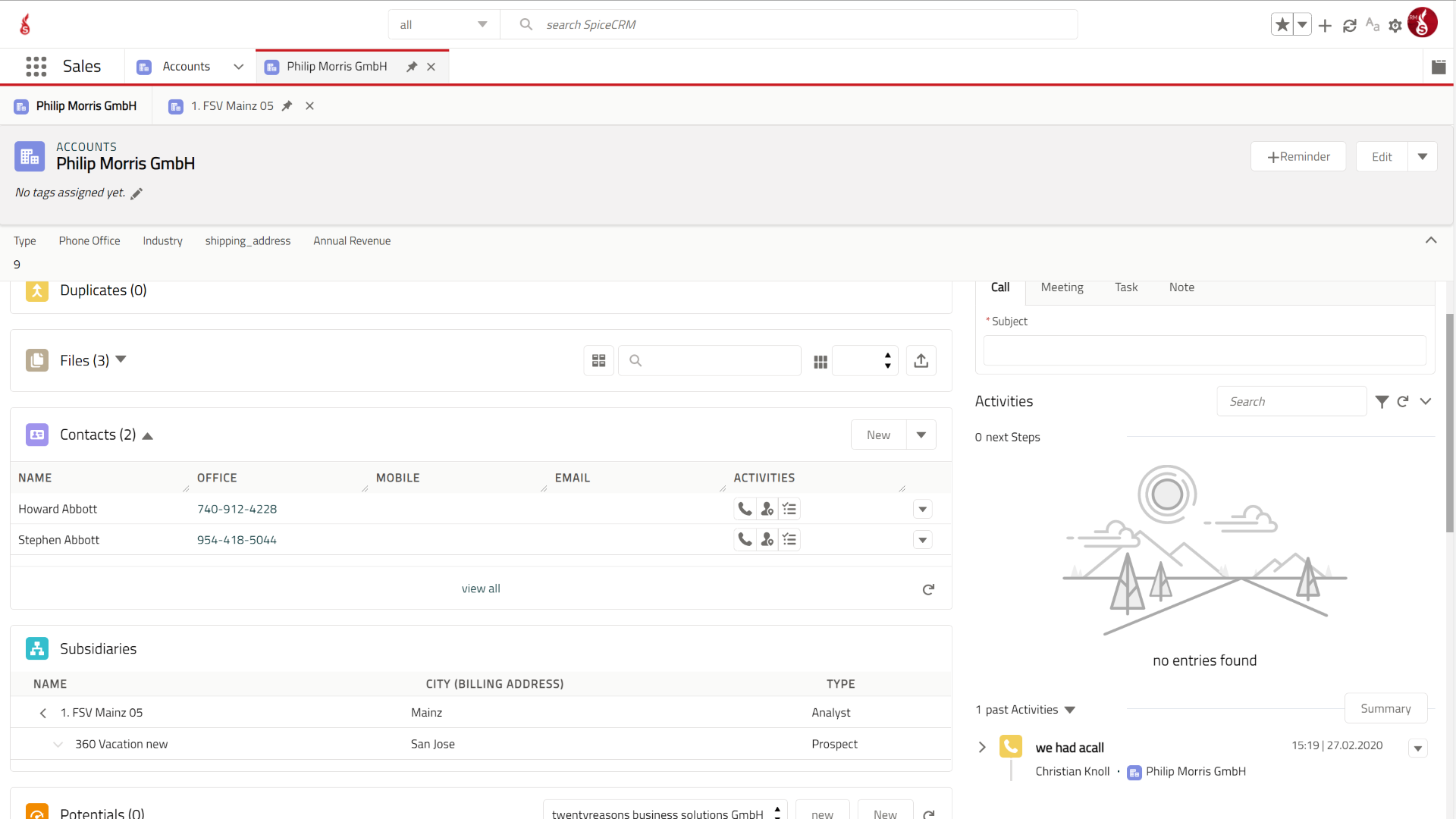This screenshot has height=819, width=1456.
Task: Refresh the Contacts list
Action: click(x=928, y=589)
